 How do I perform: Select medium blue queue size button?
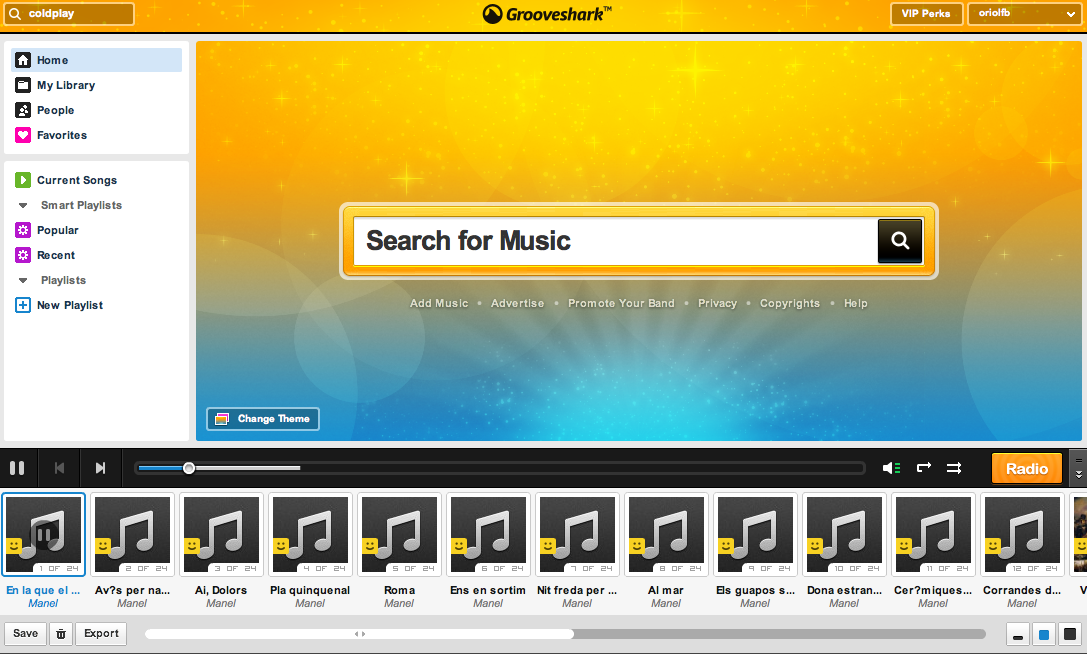(x=1044, y=634)
